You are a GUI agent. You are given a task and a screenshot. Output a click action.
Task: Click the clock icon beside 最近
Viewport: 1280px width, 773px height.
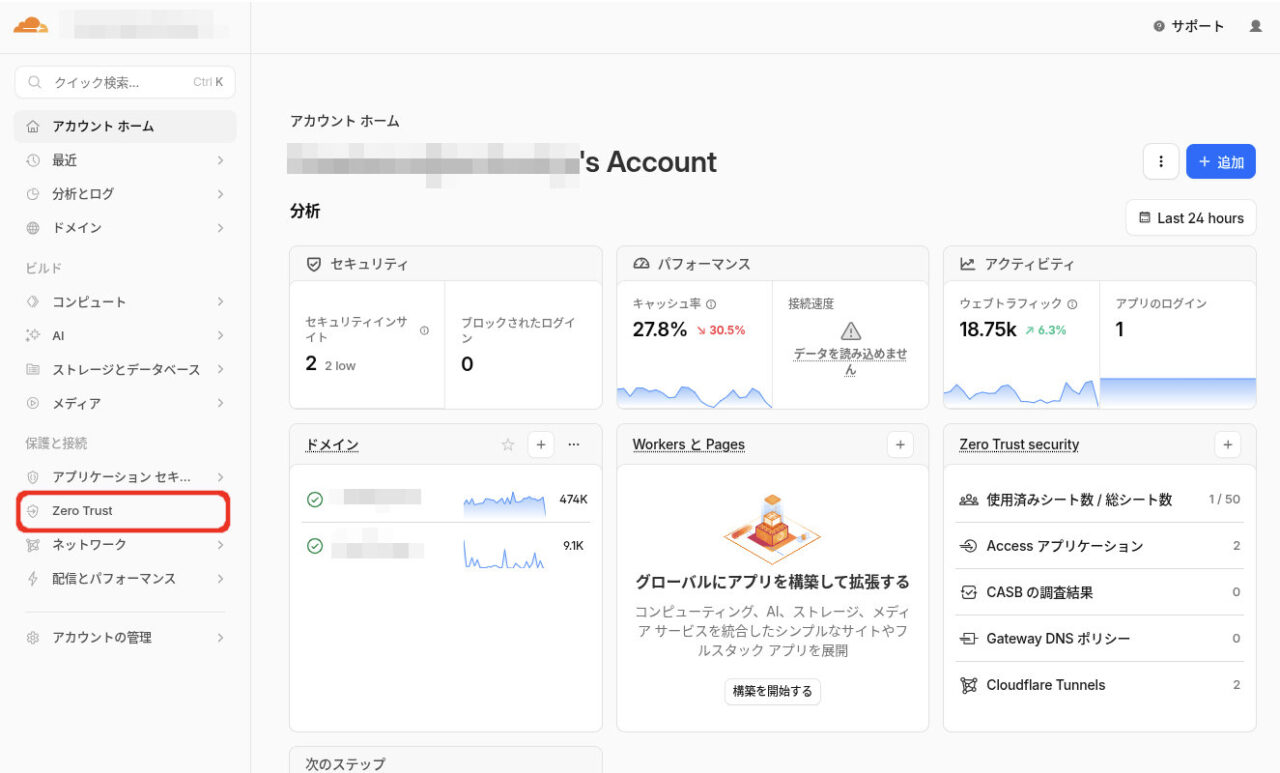tap(33, 160)
